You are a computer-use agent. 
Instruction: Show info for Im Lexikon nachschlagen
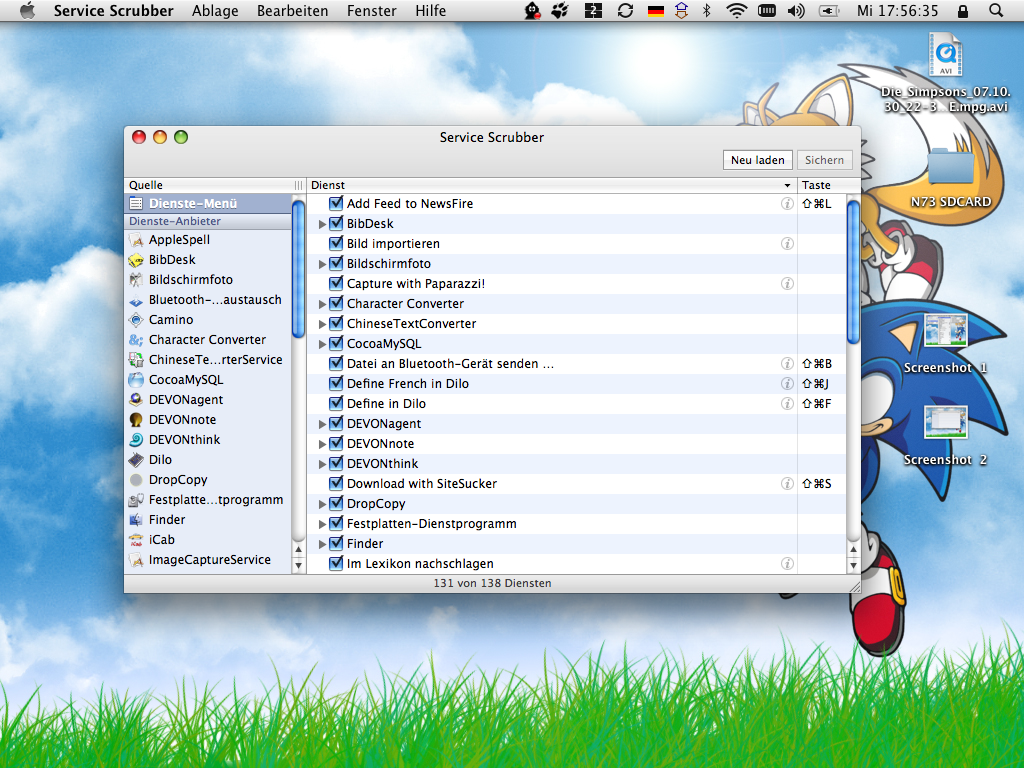pyautogui.click(x=788, y=564)
